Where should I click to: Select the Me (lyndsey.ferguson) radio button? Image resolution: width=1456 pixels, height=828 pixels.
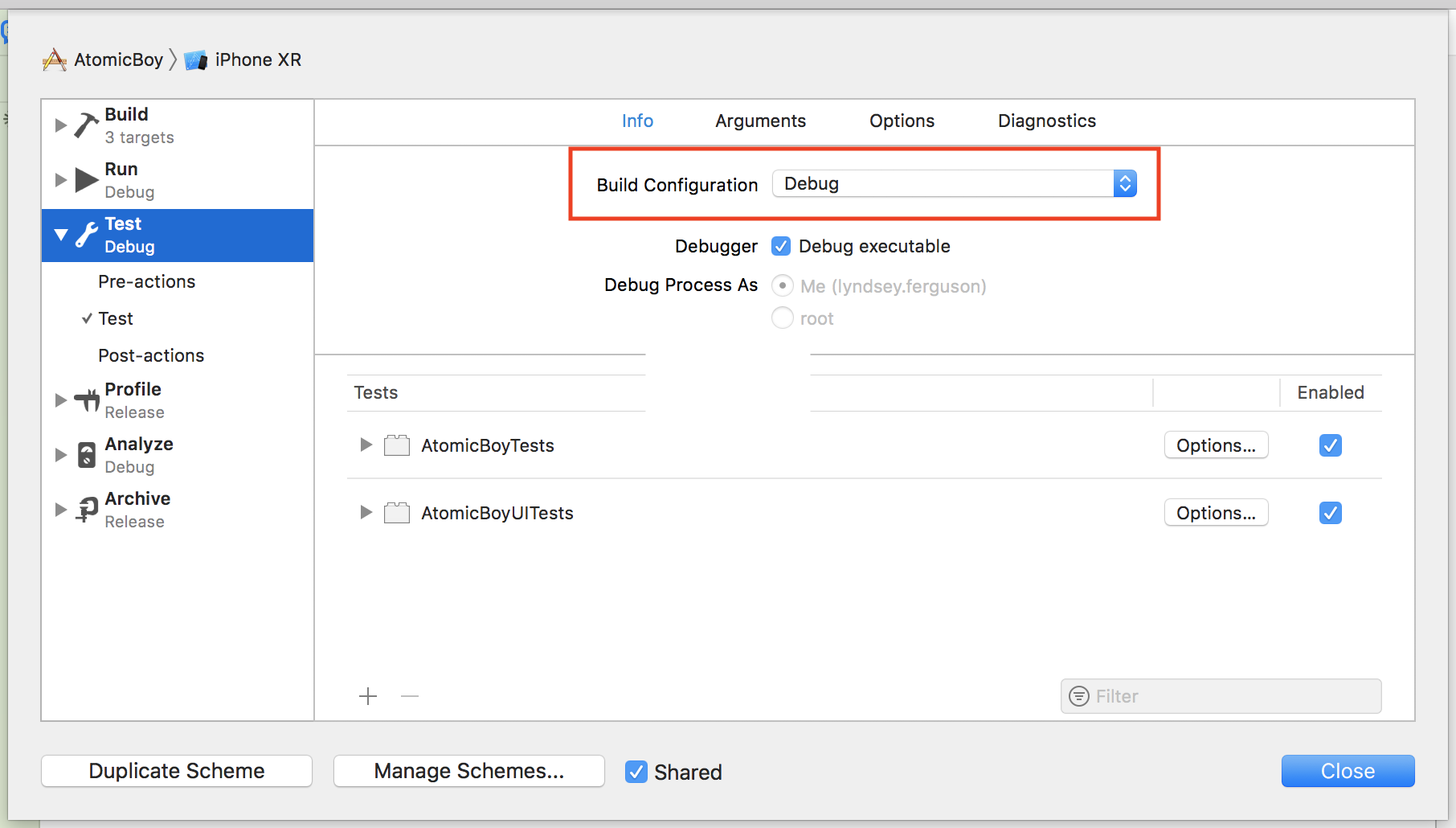[783, 285]
